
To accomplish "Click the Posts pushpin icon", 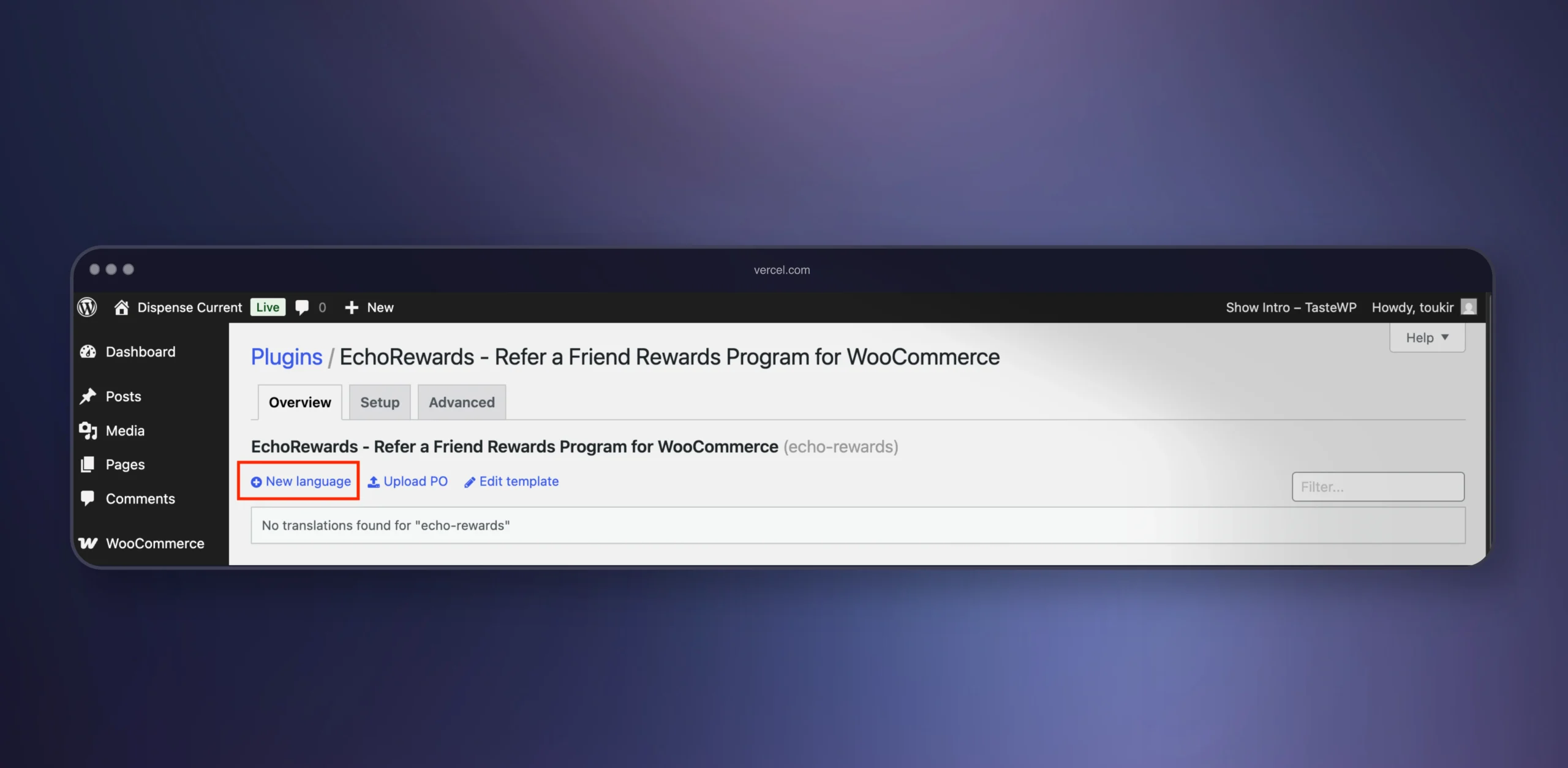I will (x=88, y=396).
